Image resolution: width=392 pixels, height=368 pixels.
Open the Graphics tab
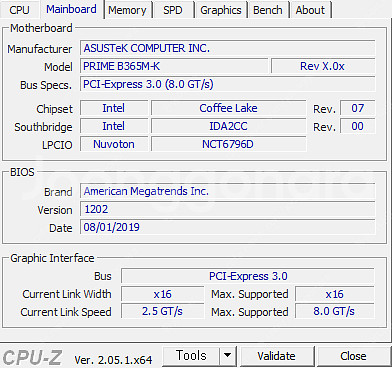pos(221,10)
